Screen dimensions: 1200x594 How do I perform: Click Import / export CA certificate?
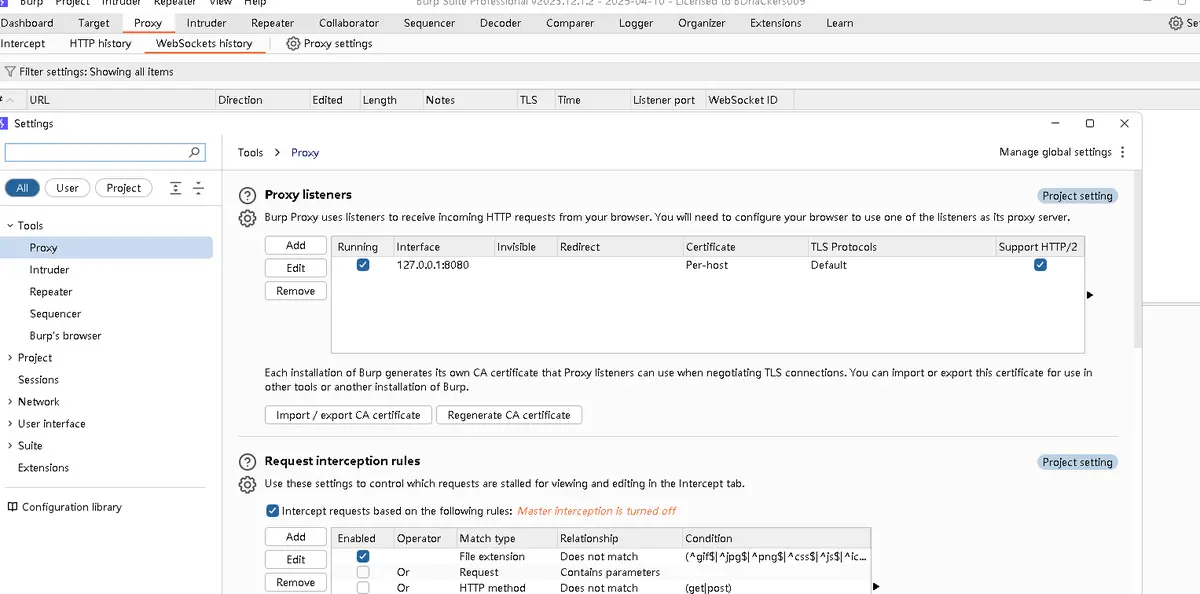[348, 415]
